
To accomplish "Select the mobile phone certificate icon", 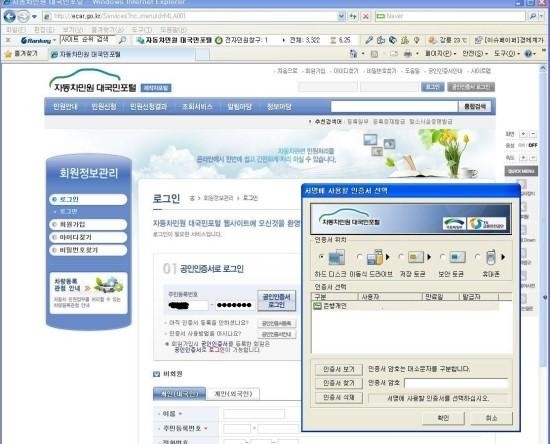I will tap(491, 257).
